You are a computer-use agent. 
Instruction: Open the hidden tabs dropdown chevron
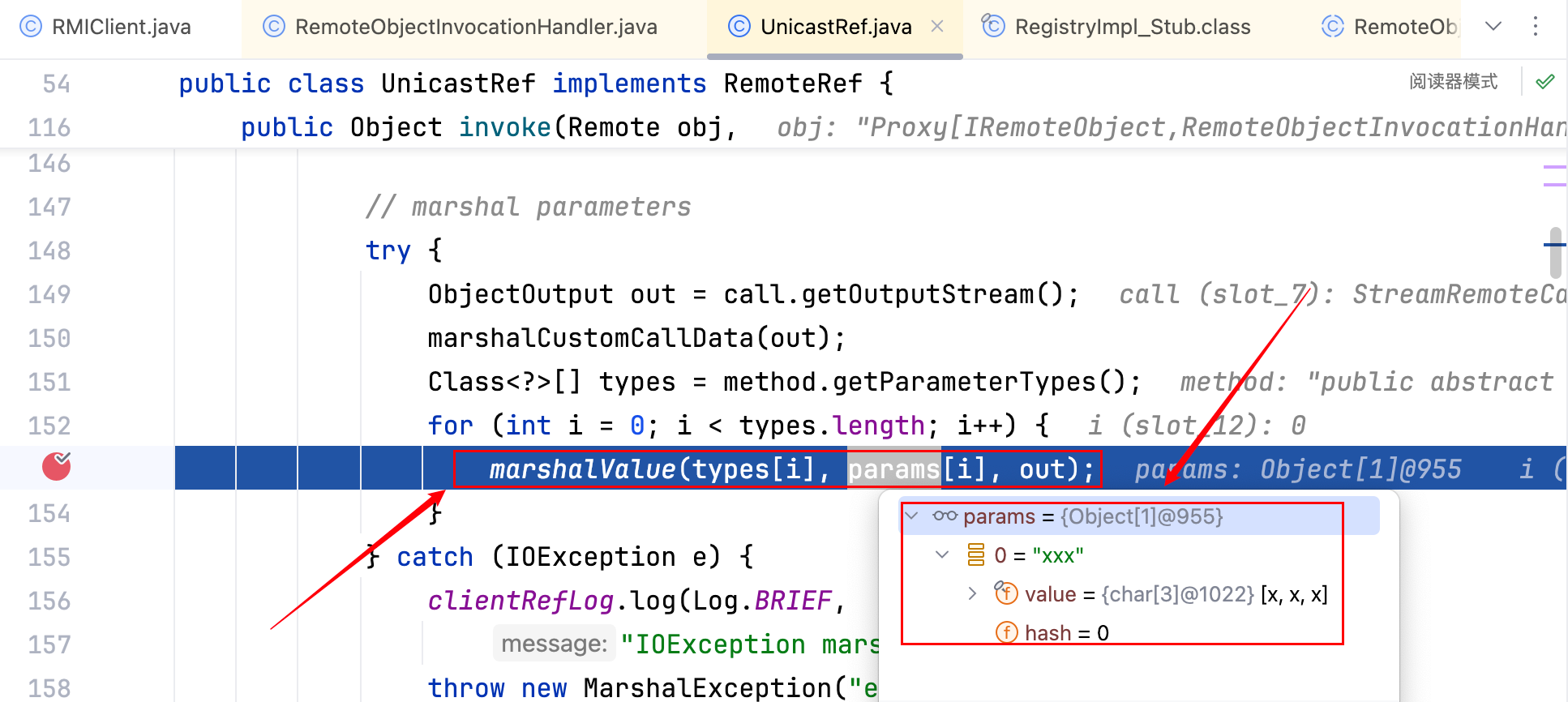1493,27
